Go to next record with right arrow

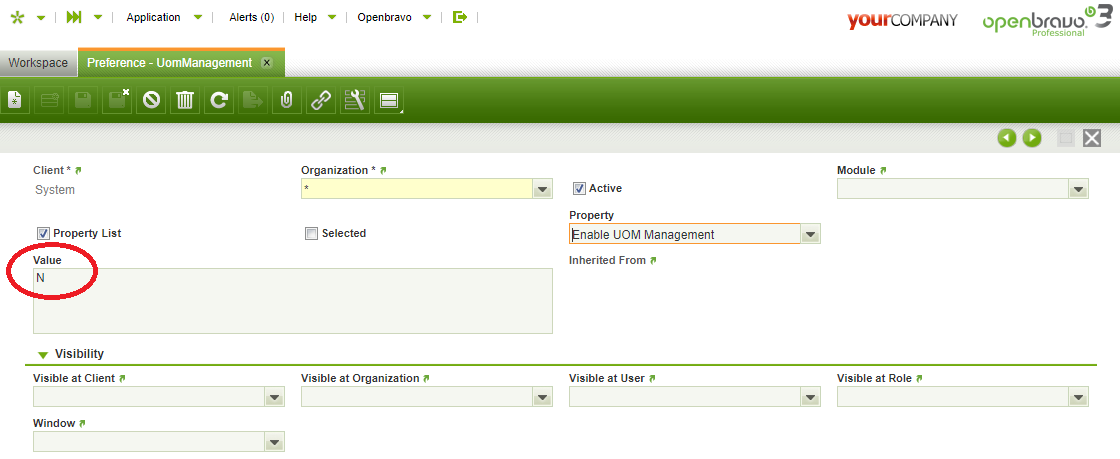tap(1032, 138)
